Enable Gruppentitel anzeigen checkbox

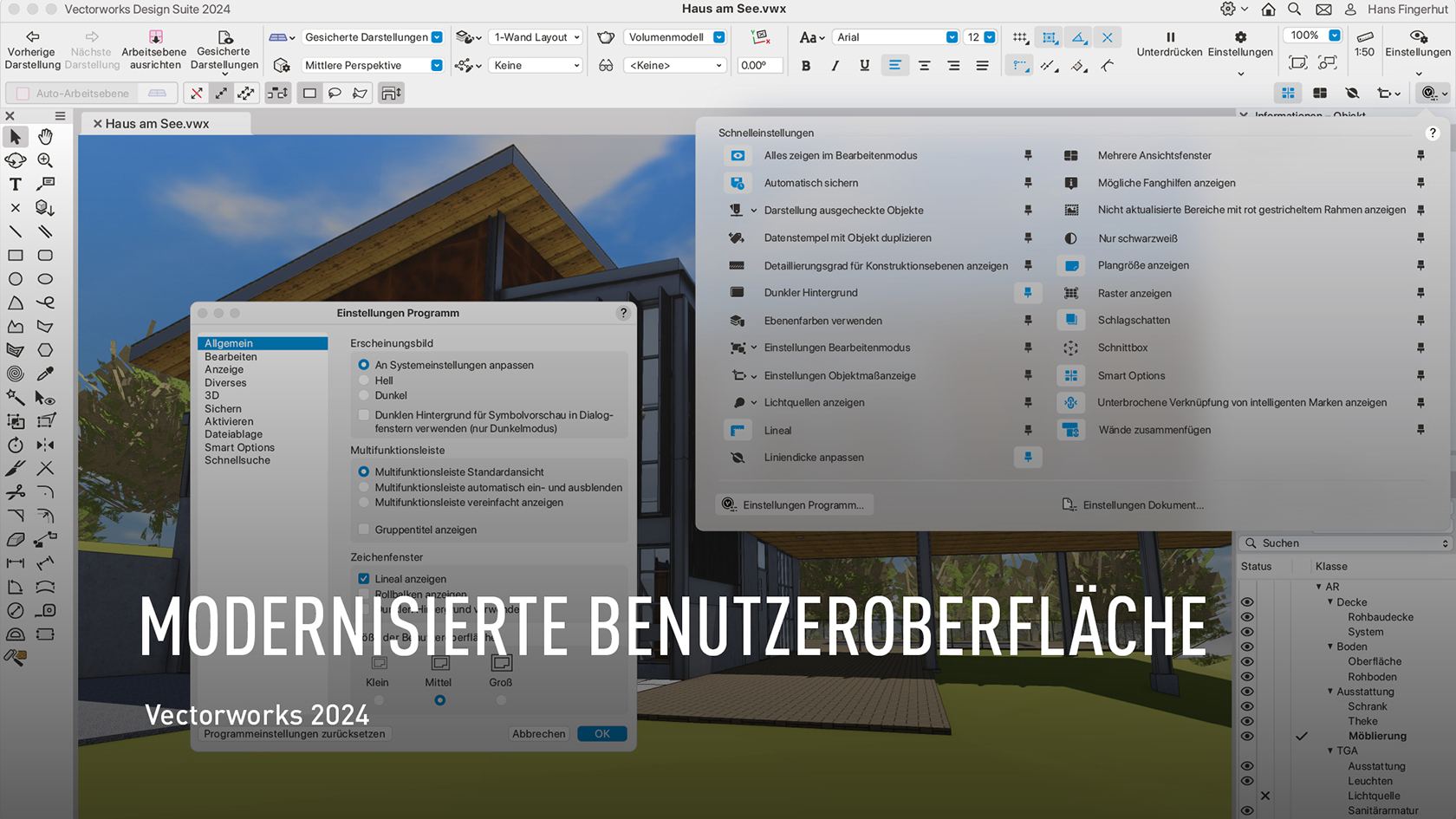[364, 530]
